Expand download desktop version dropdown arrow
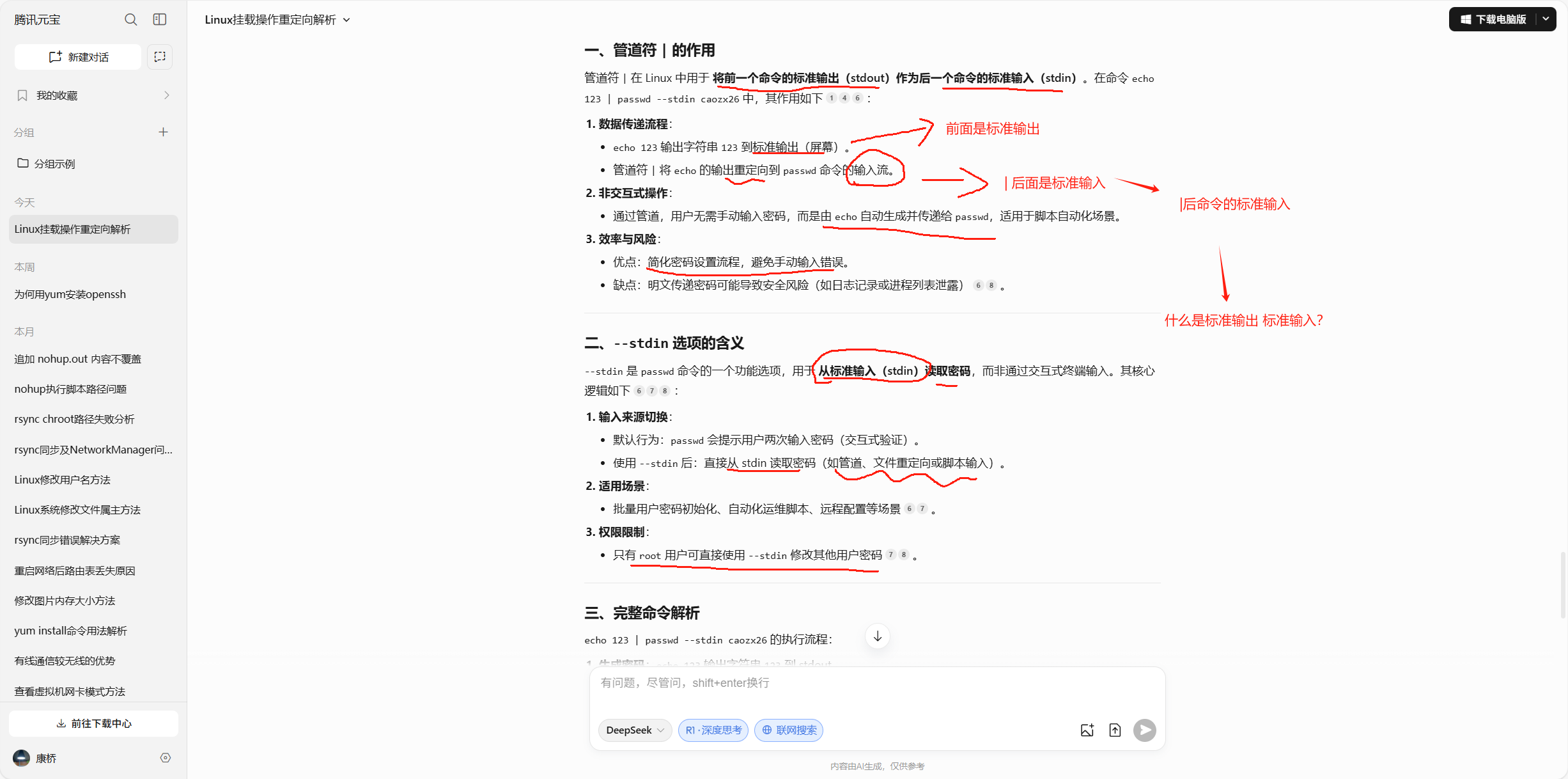This screenshot has height=779, width=1568. 1546,19
